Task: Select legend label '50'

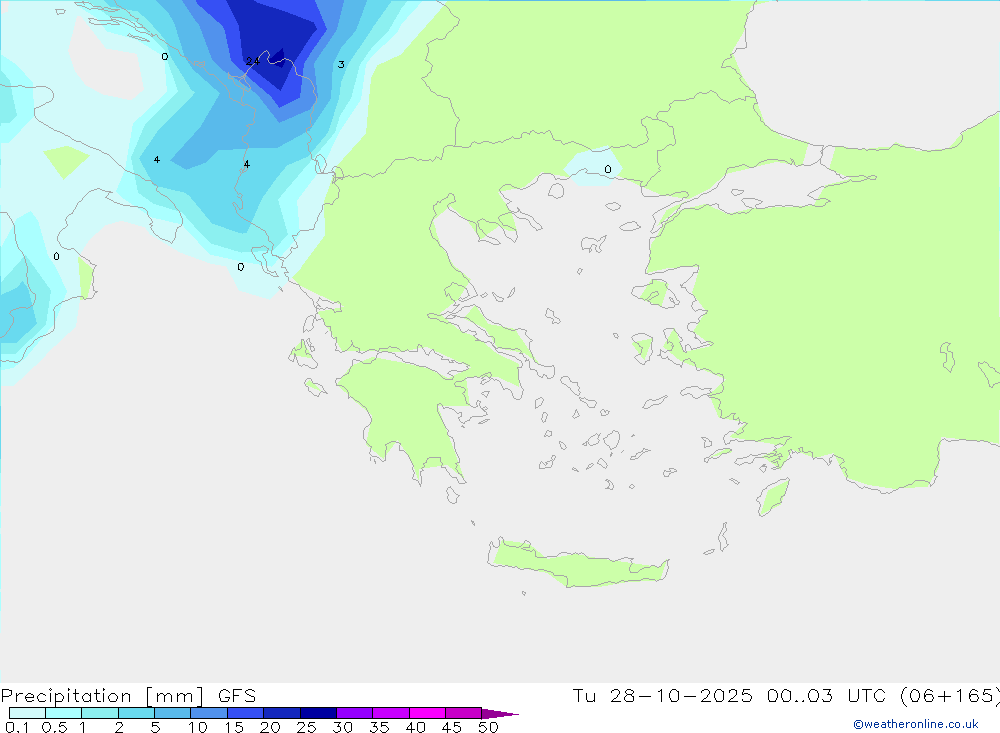Action: tap(489, 727)
